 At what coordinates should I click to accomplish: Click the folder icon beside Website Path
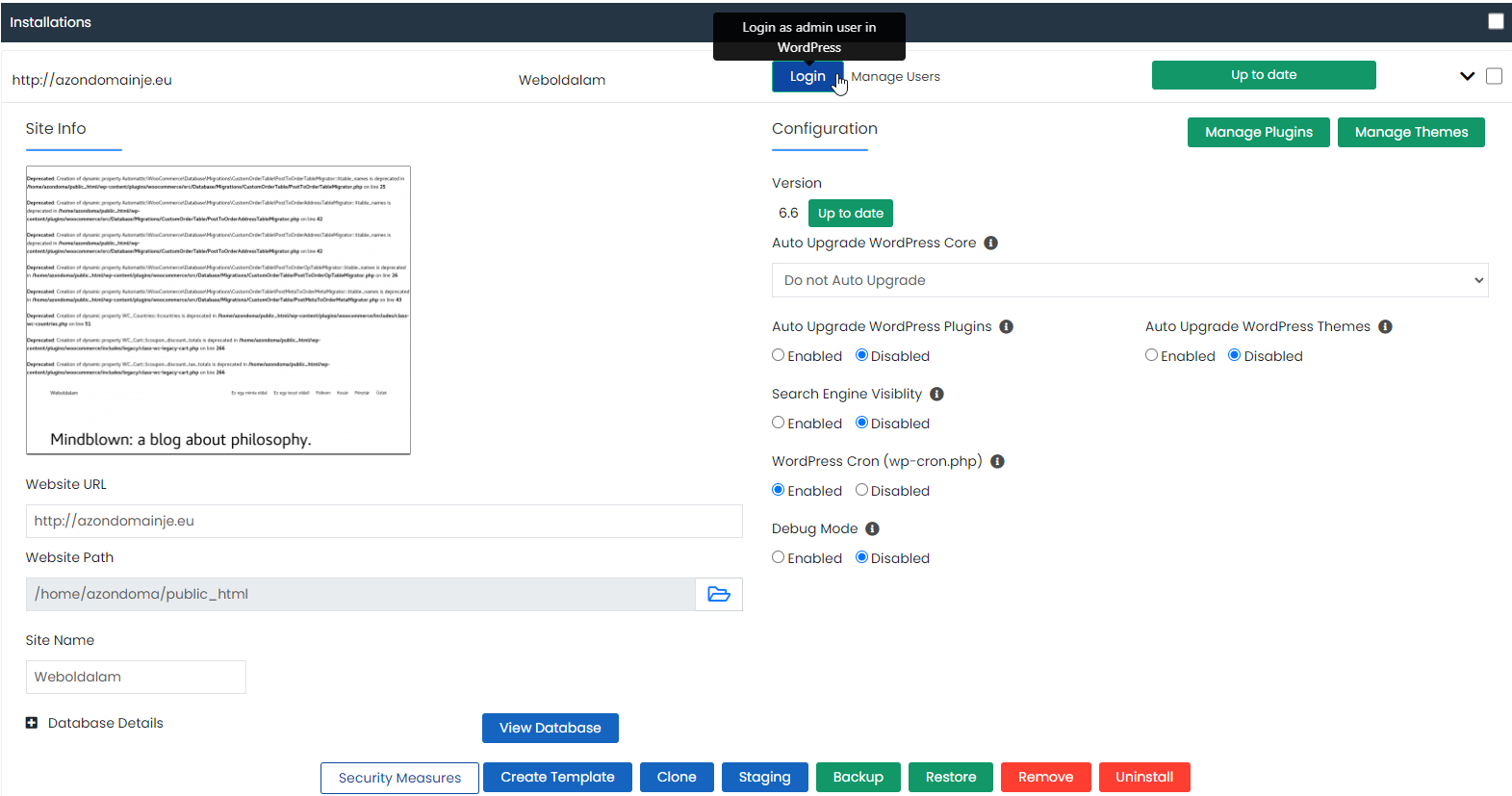pyautogui.click(x=718, y=594)
